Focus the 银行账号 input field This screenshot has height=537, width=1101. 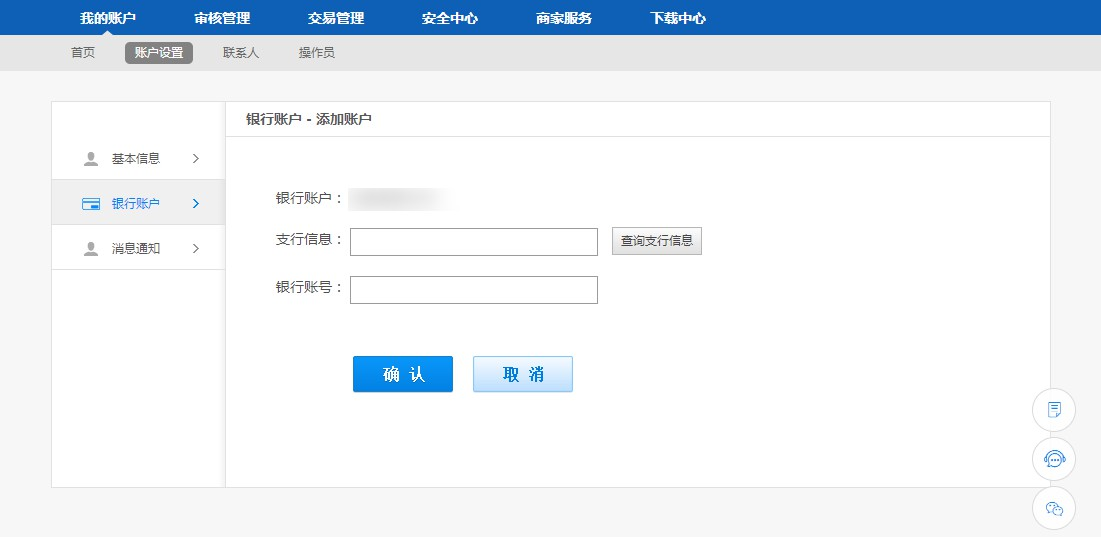click(x=474, y=290)
